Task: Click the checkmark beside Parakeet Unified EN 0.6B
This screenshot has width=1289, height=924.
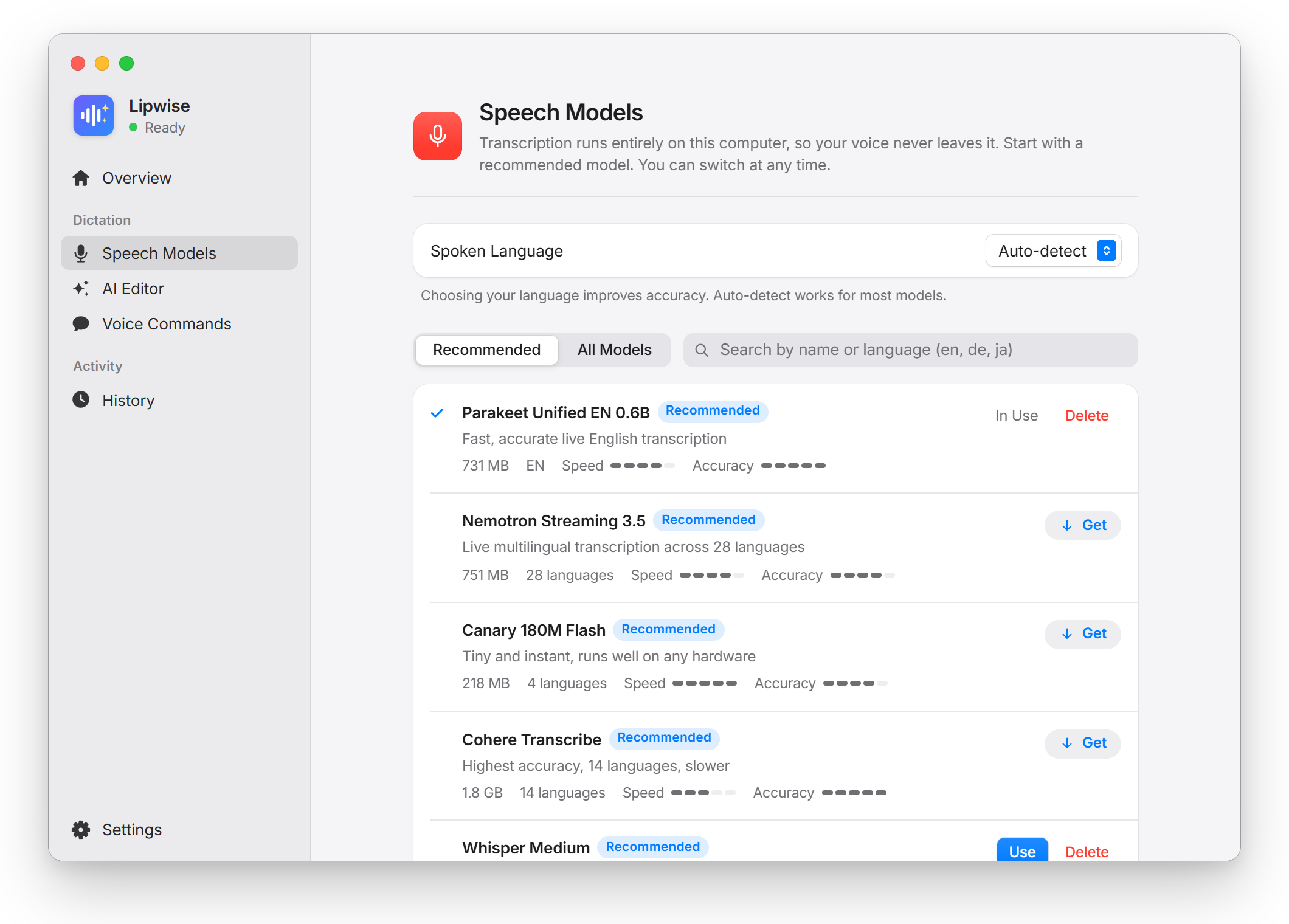Action: 437,413
